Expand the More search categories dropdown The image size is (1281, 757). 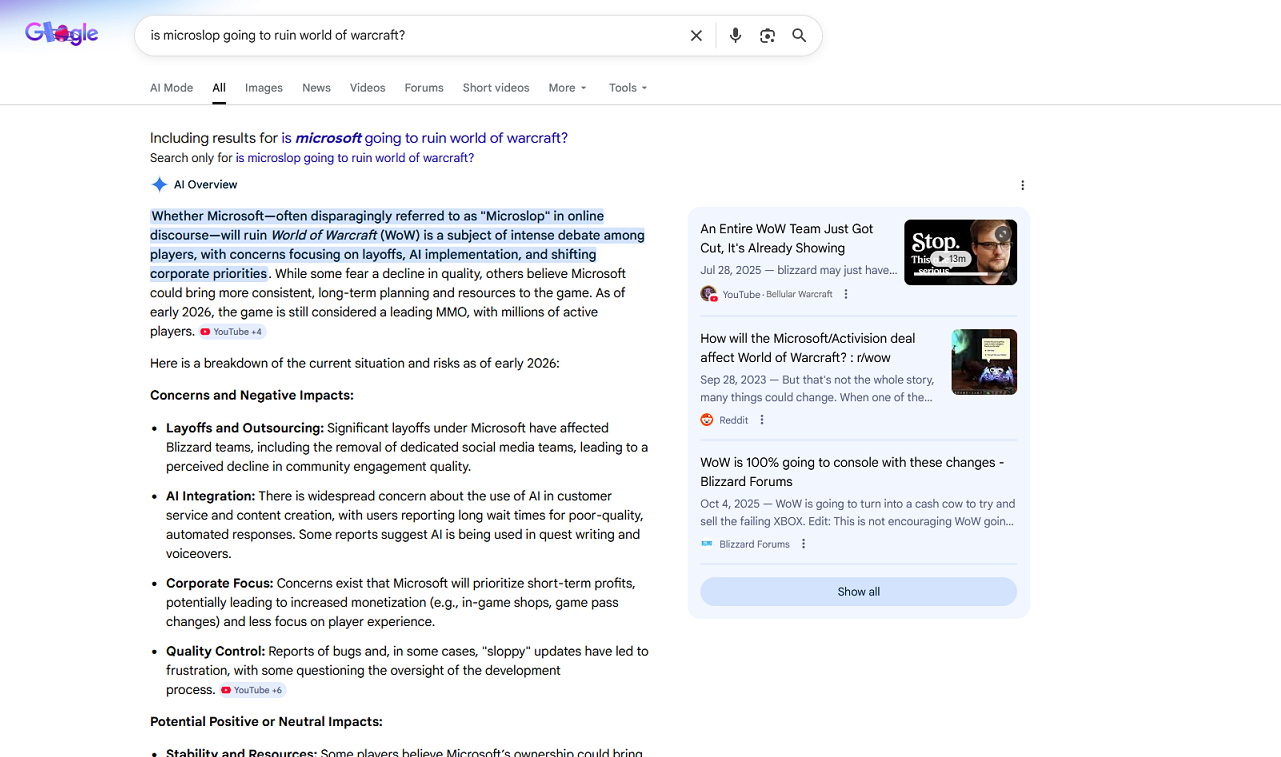click(x=567, y=88)
